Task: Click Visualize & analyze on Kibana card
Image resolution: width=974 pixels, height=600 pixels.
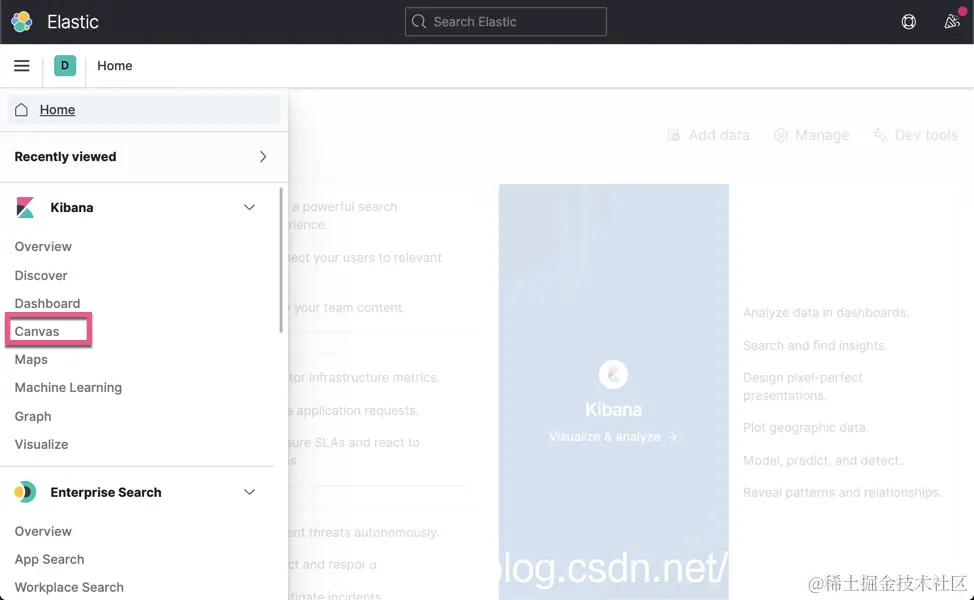Action: 612,437
